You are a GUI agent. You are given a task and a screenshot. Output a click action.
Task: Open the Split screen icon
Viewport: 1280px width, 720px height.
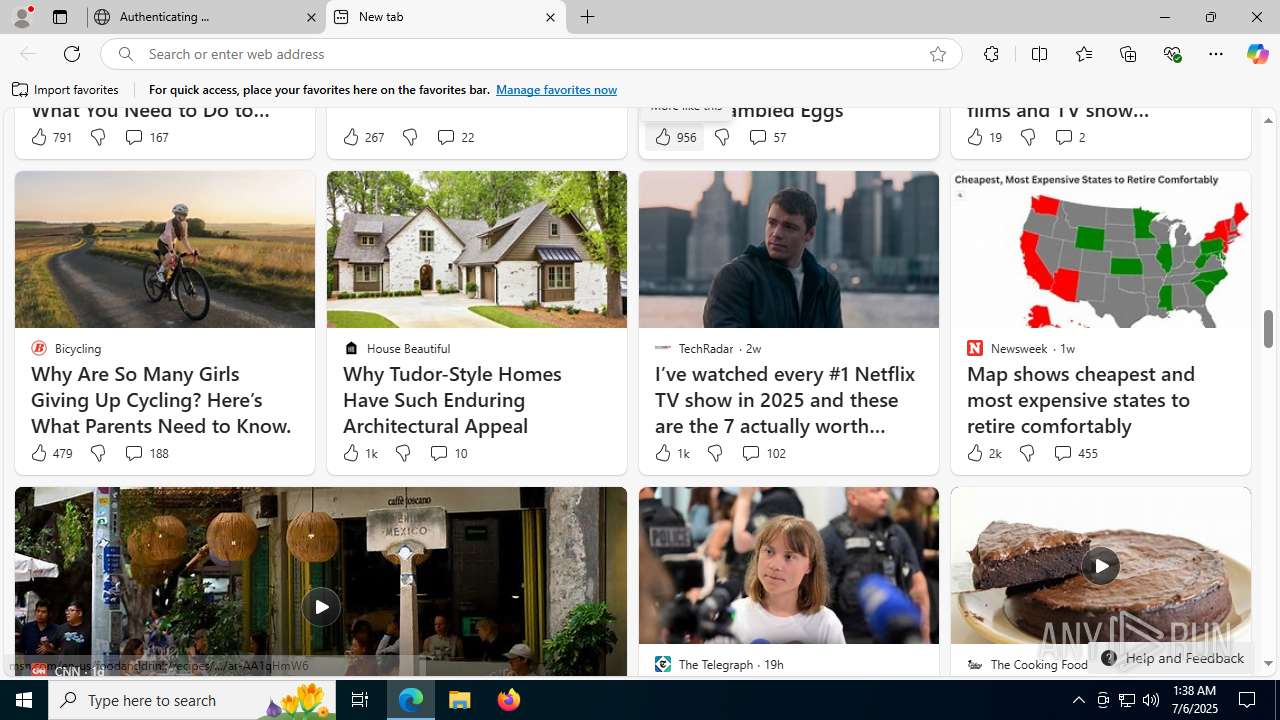pyautogui.click(x=1039, y=54)
